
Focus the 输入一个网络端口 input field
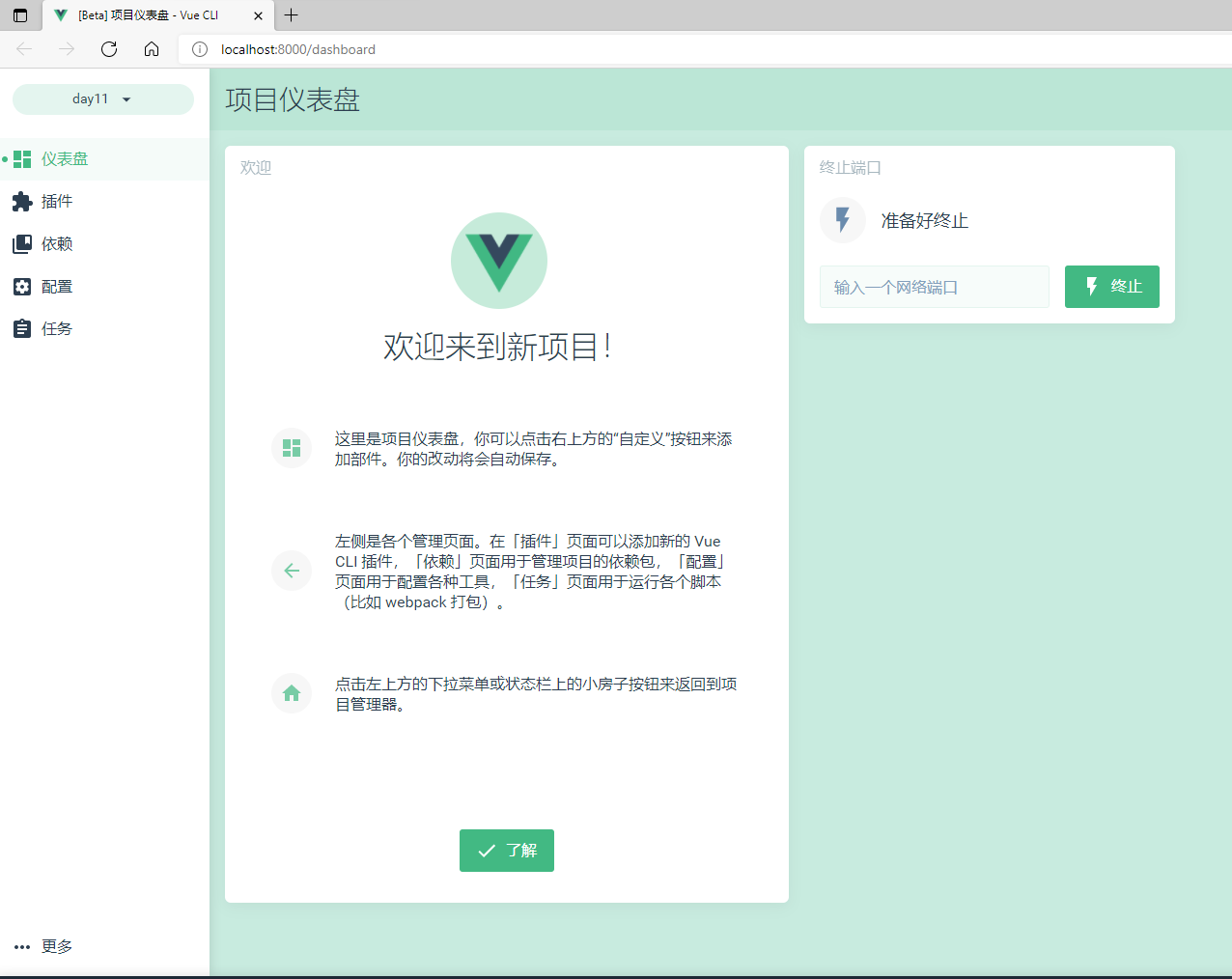pyautogui.click(x=935, y=287)
